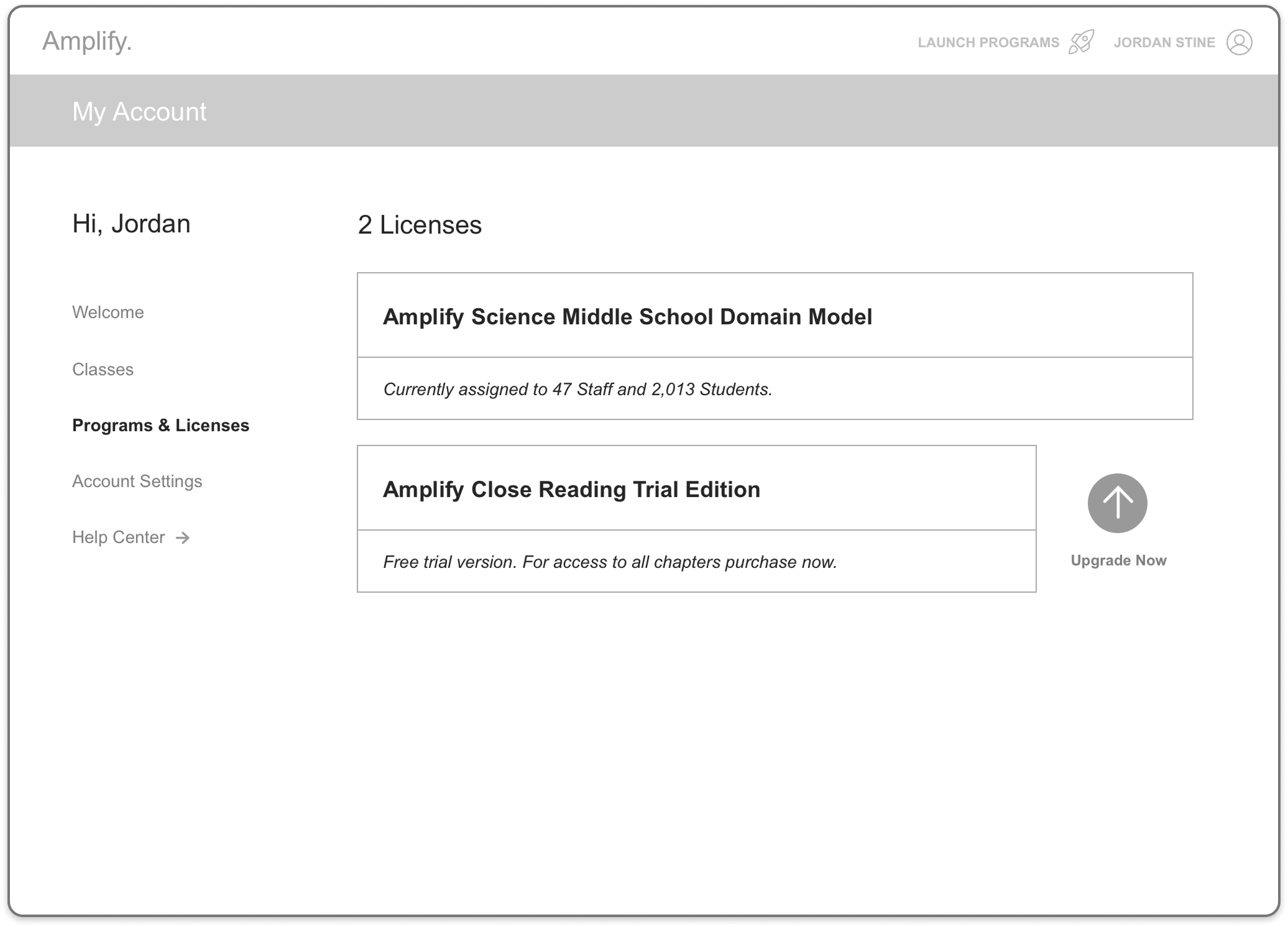
Task: Click the 'My Account' page title
Action: (x=139, y=112)
